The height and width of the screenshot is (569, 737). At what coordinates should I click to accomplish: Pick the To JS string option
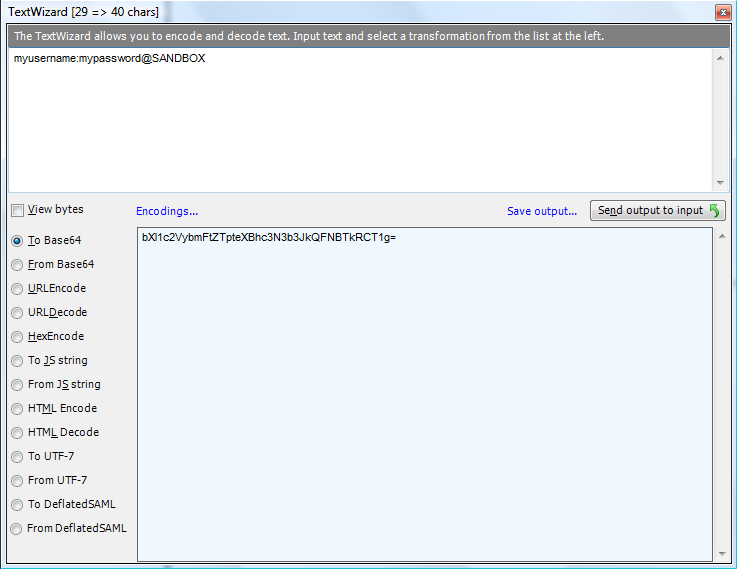(x=17, y=361)
